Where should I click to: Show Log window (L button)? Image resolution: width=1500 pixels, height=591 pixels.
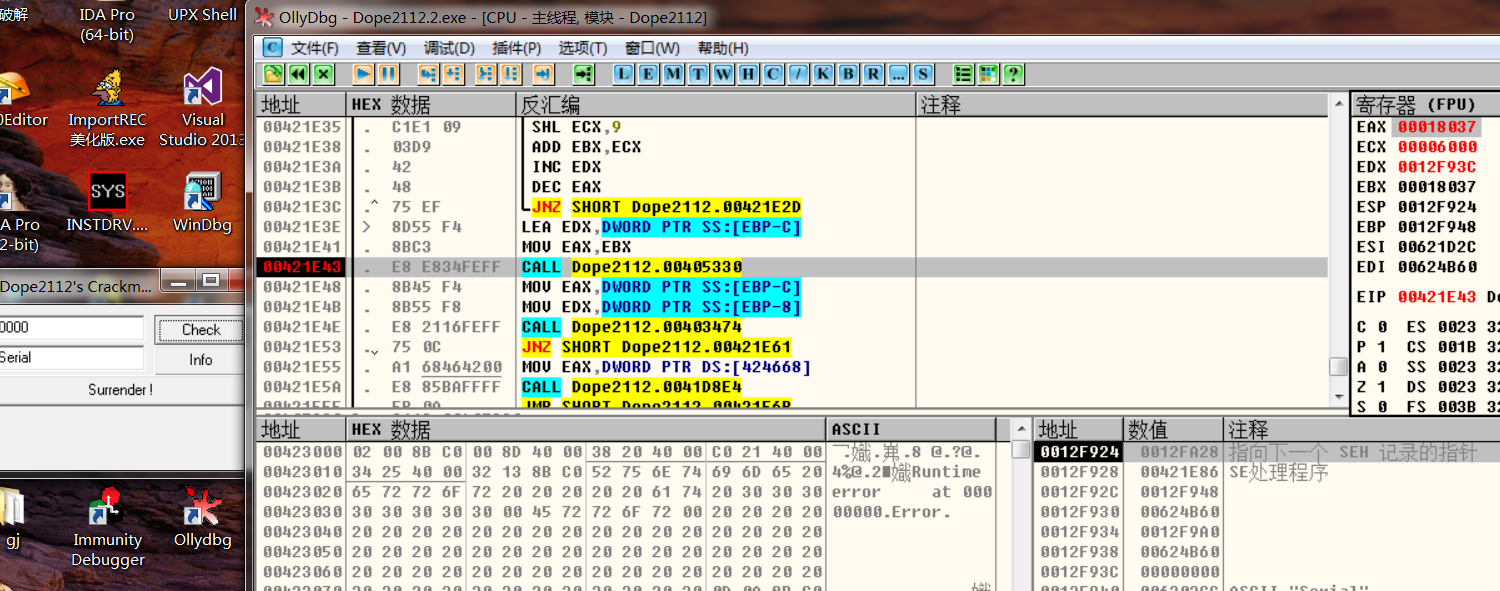(x=624, y=74)
